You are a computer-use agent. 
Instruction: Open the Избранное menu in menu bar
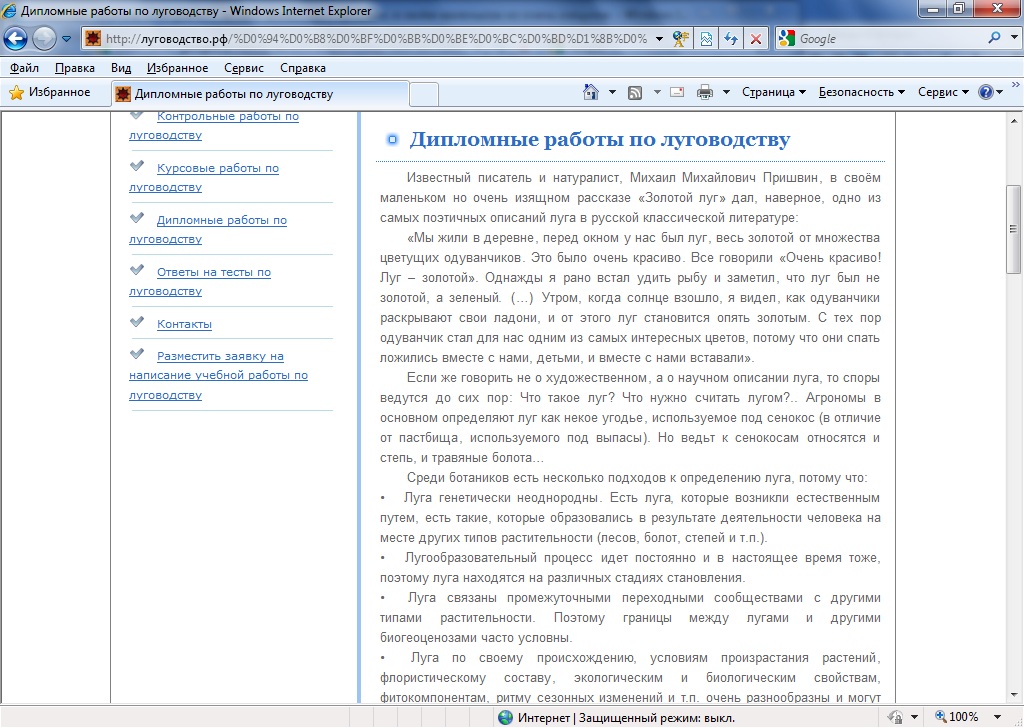click(x=177, y=68)
